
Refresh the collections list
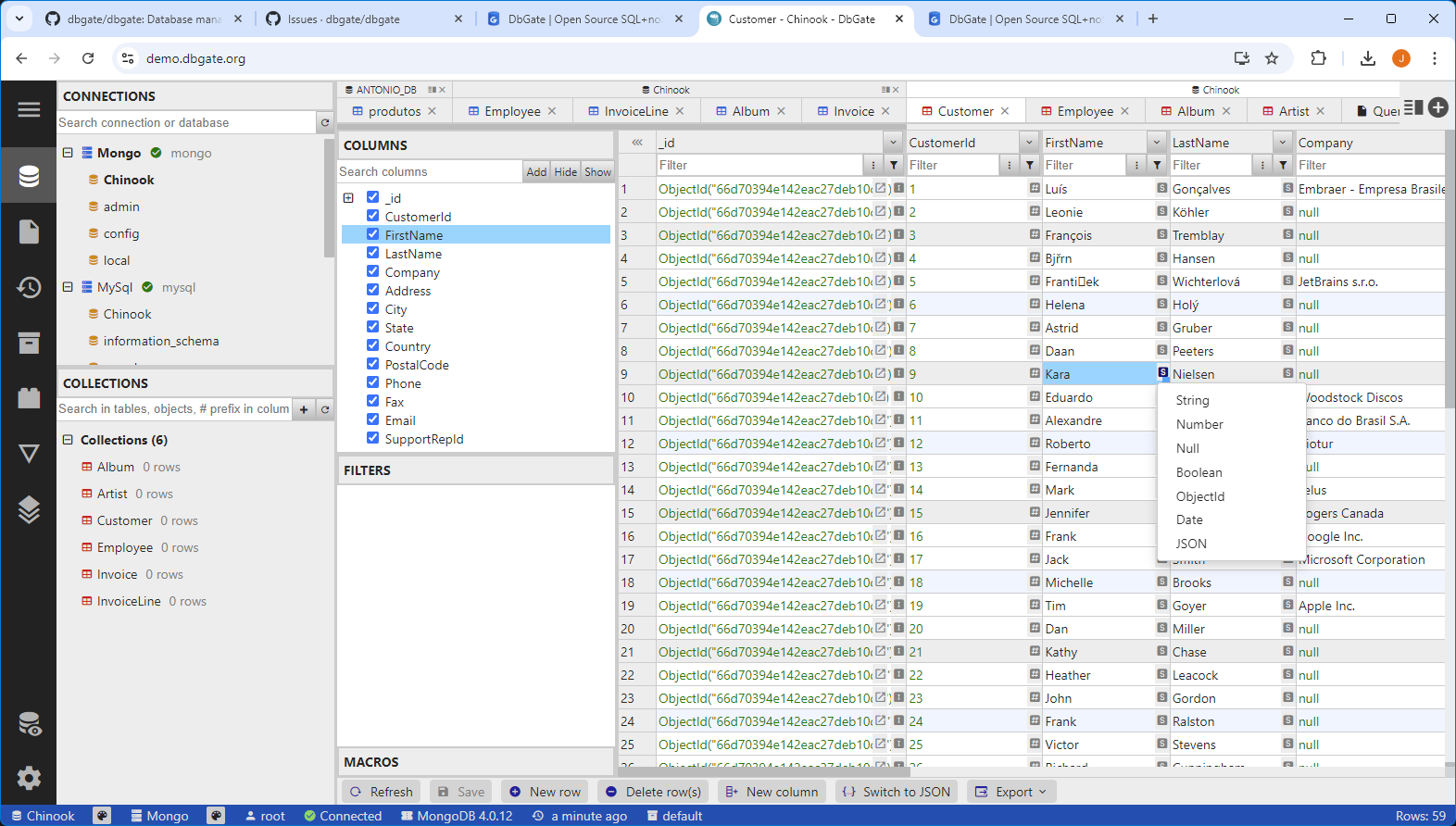click(x=325, y=409)
